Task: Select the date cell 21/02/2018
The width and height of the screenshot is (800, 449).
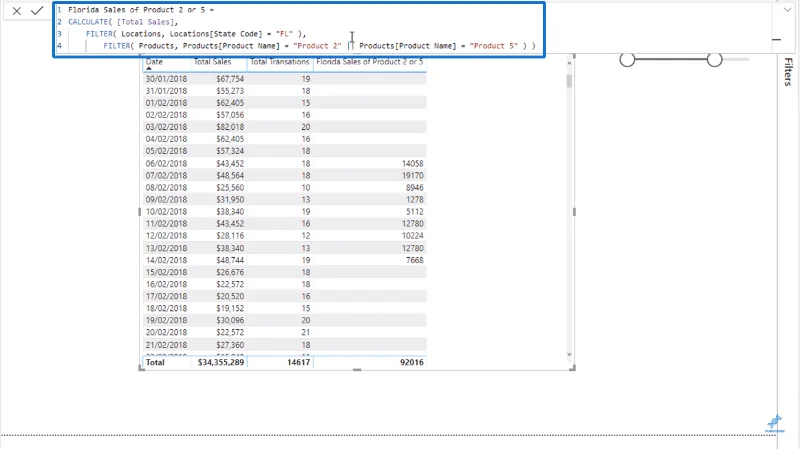Action: 166,345
